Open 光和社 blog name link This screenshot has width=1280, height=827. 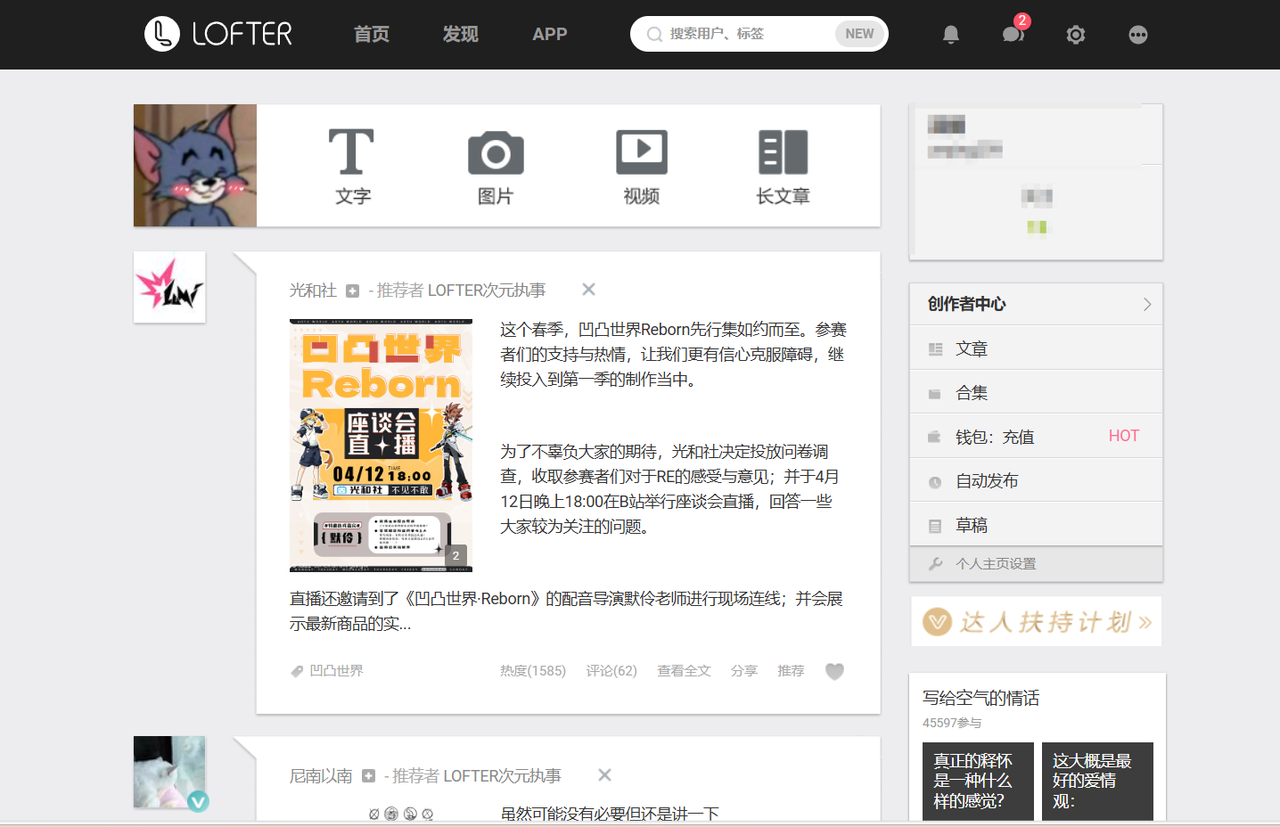pyautogui.click(x=313, y=290)
